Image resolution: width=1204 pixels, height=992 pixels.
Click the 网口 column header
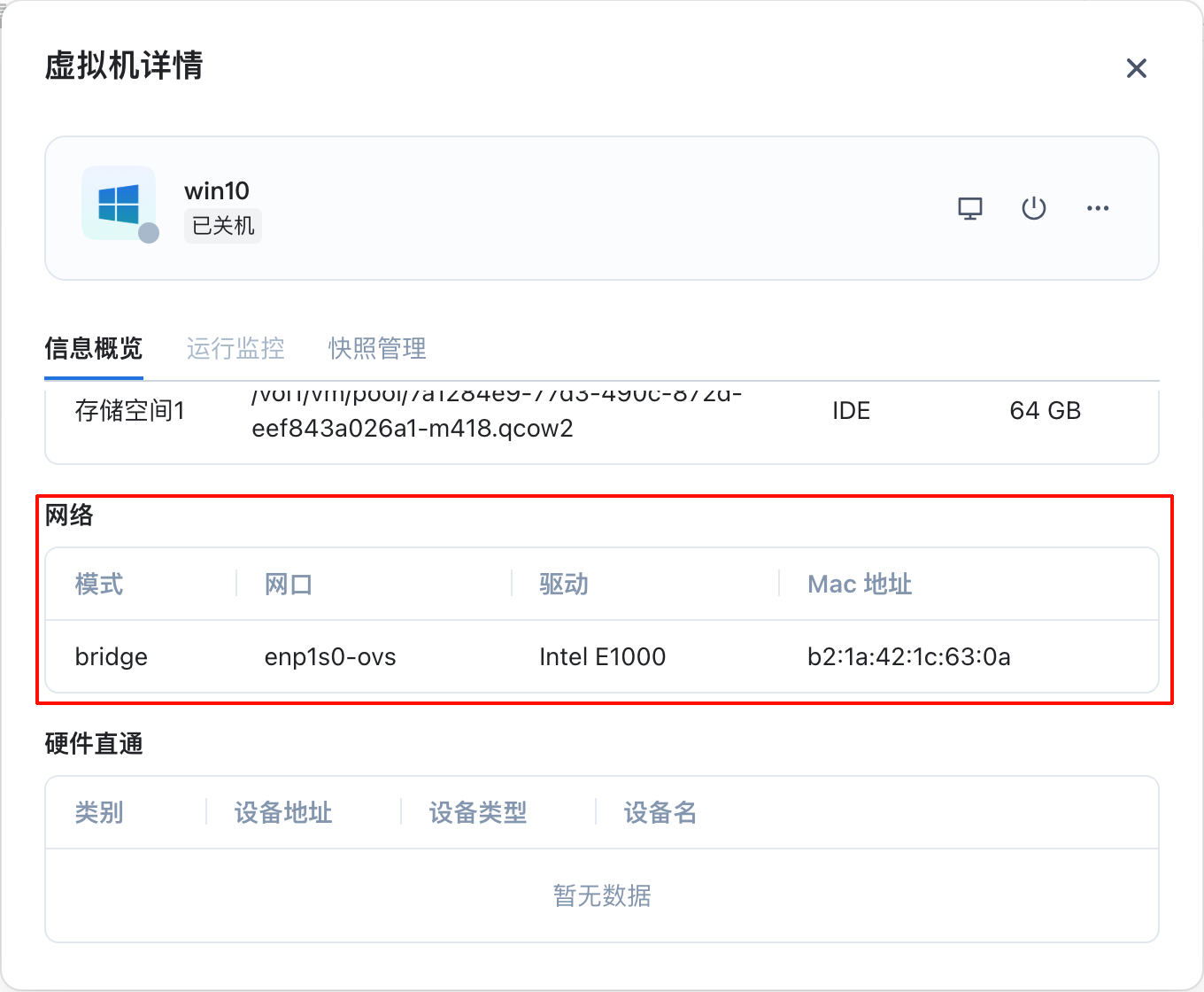(289, 584)
